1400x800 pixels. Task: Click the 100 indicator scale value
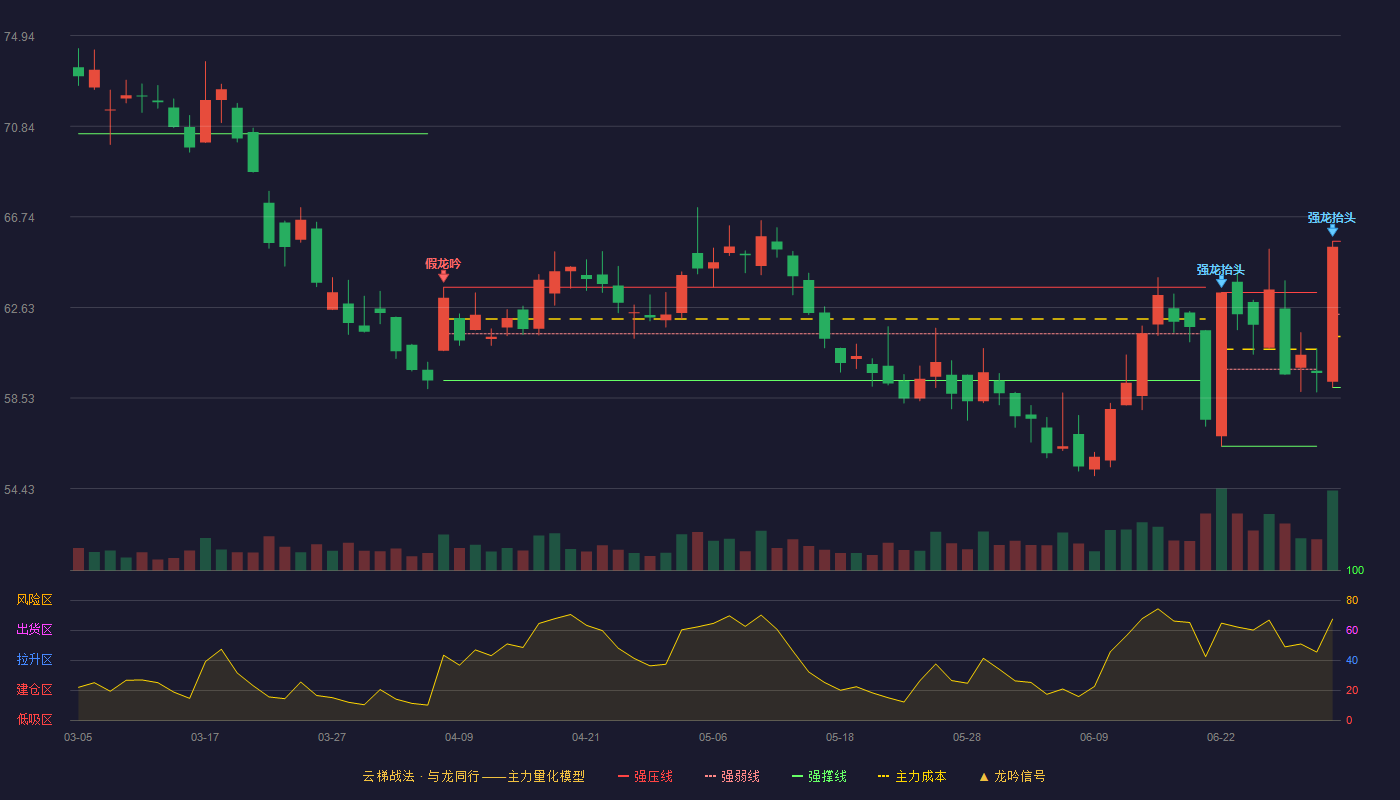[x=1355, y=571]
